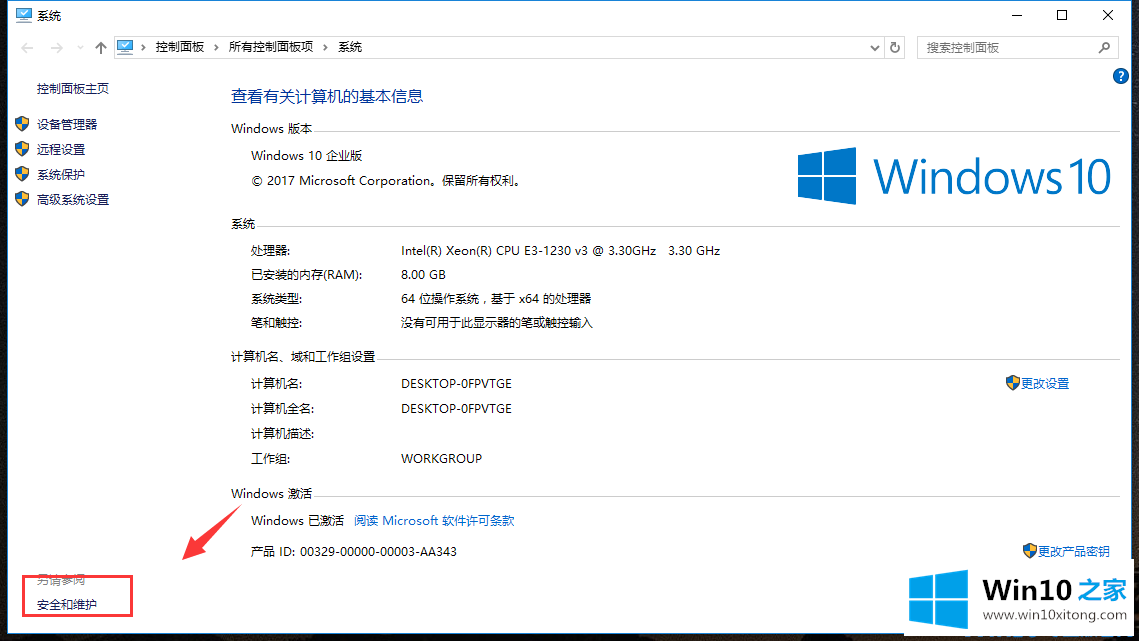Expand chevron after 所有控制面板项 breadcrumb
Viewport: 1139px width, 641px height.
point(325,47)
